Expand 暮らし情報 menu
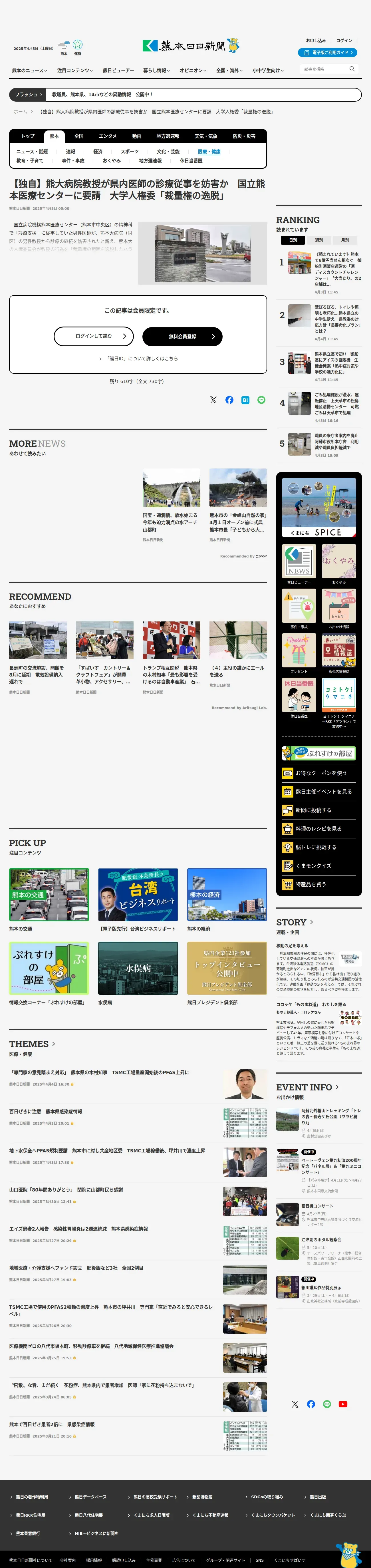The height and width of the screenshot is (1568, 371). [x=156, y=71]
